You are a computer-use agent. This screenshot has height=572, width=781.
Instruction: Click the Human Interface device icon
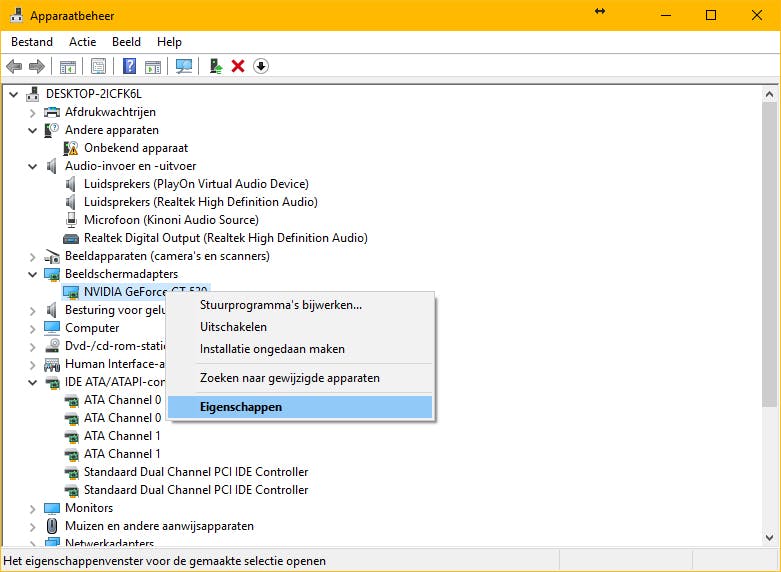point(52,365)
